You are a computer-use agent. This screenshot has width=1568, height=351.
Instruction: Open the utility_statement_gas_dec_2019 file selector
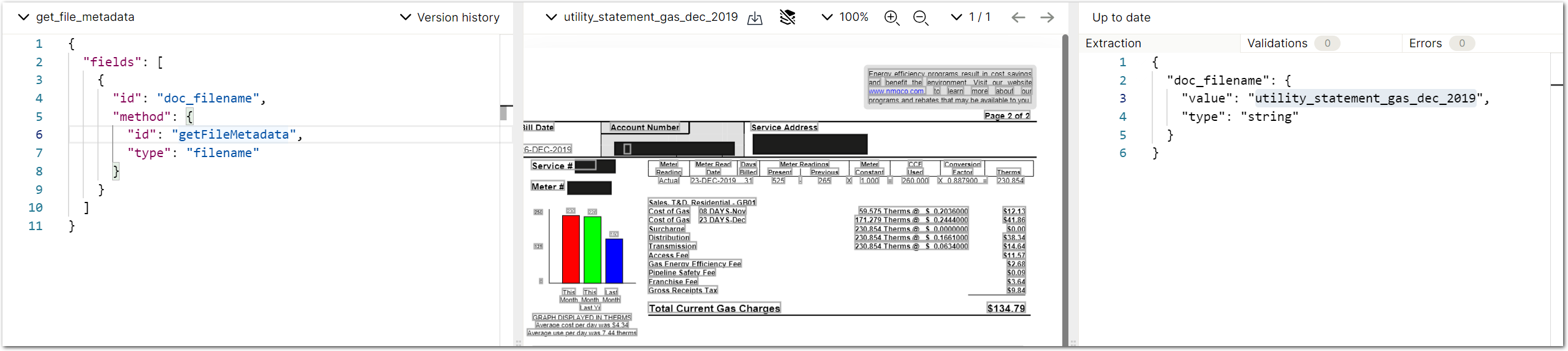click(x=642, y=17)
